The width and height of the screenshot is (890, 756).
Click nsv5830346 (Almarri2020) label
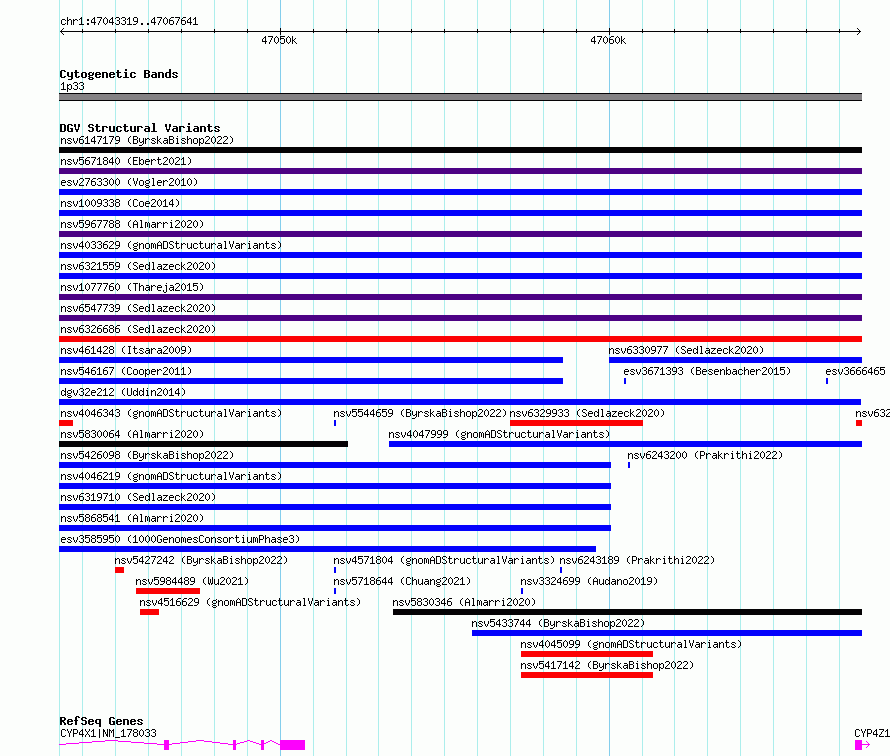coord(464,602)
